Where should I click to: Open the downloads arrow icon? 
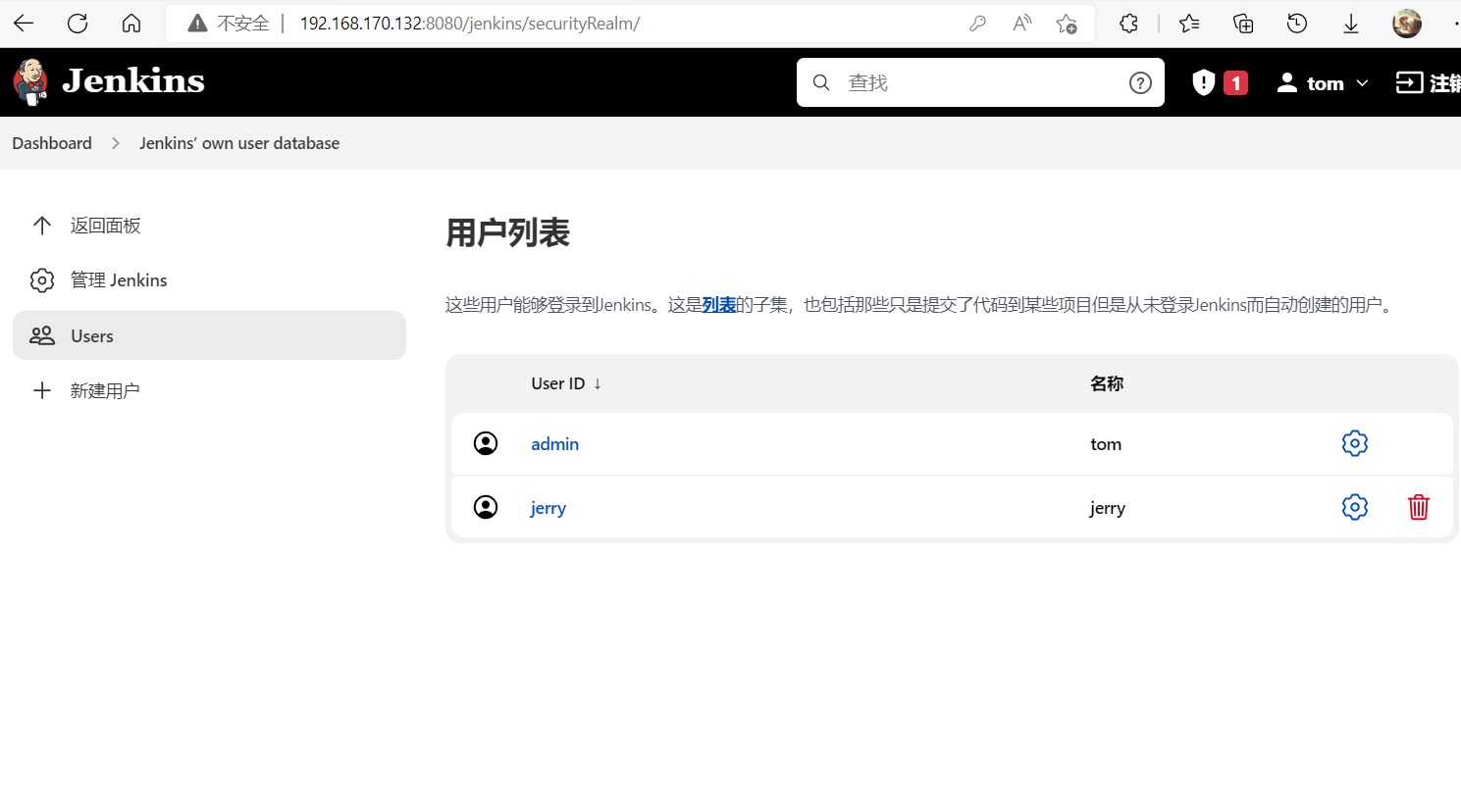1351,24
